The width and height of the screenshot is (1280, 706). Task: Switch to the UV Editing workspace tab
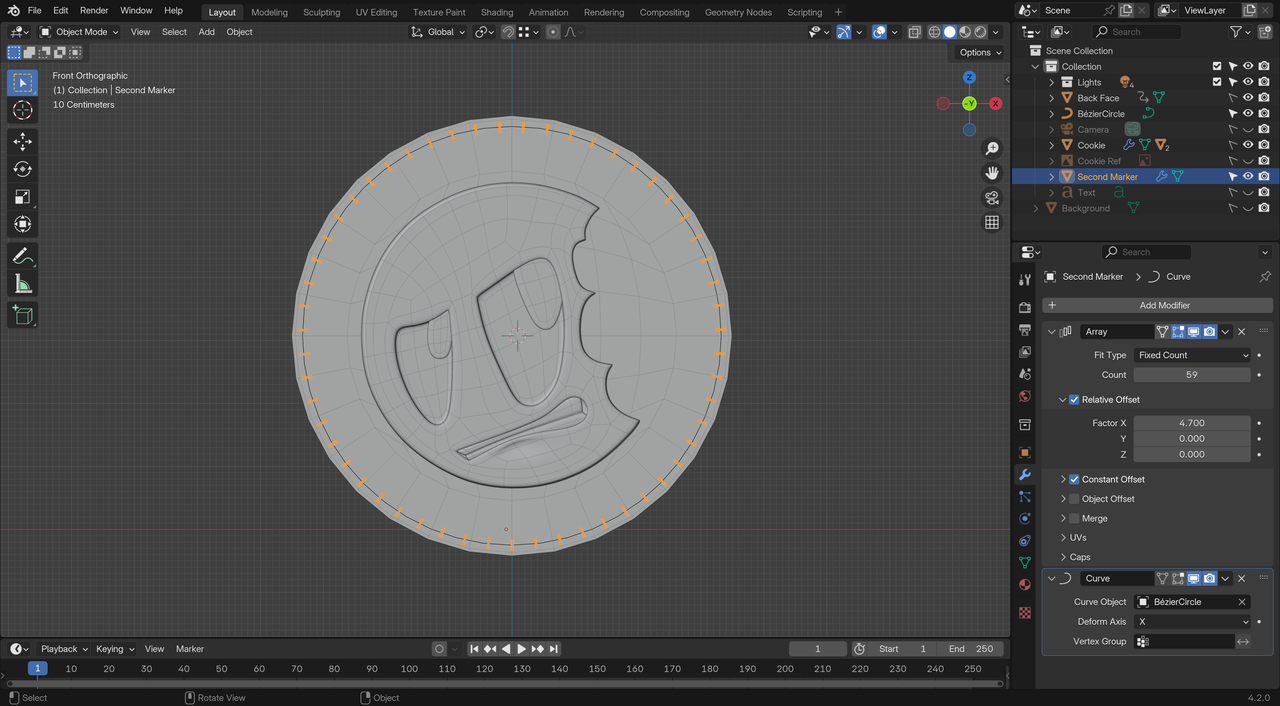376,12
